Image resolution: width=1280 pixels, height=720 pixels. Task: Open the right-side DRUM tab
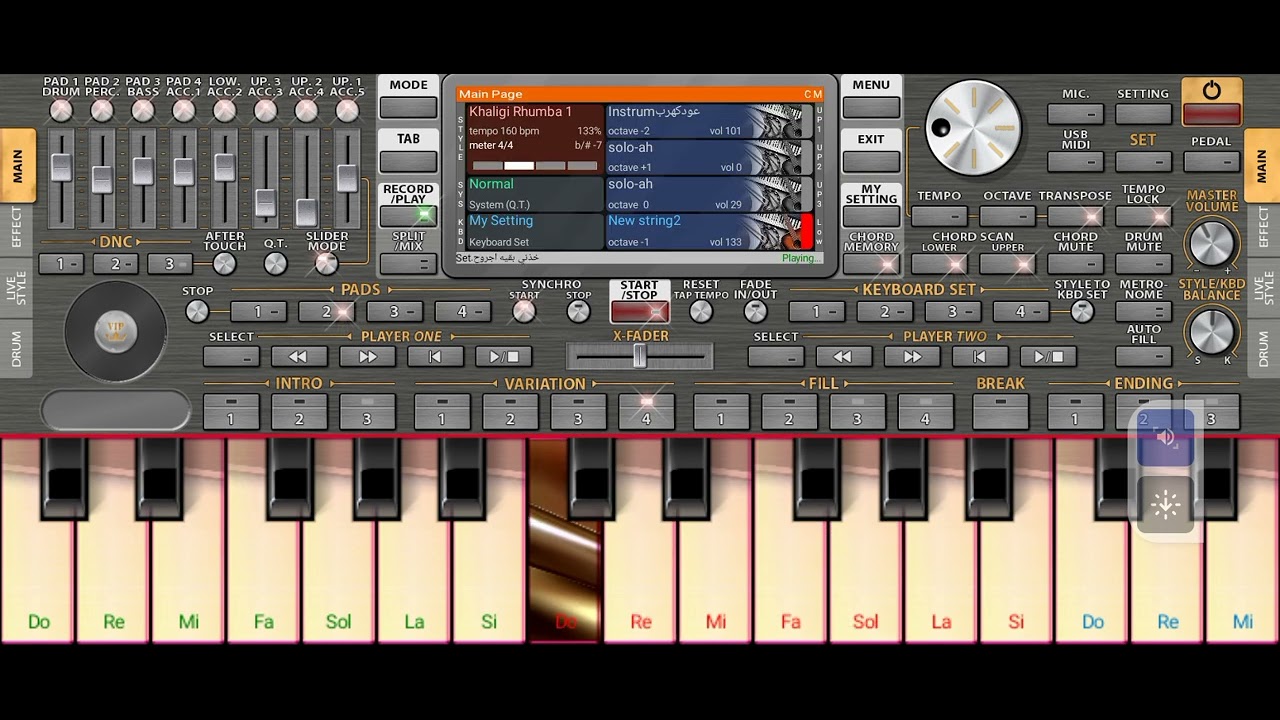pos(1263,348)
